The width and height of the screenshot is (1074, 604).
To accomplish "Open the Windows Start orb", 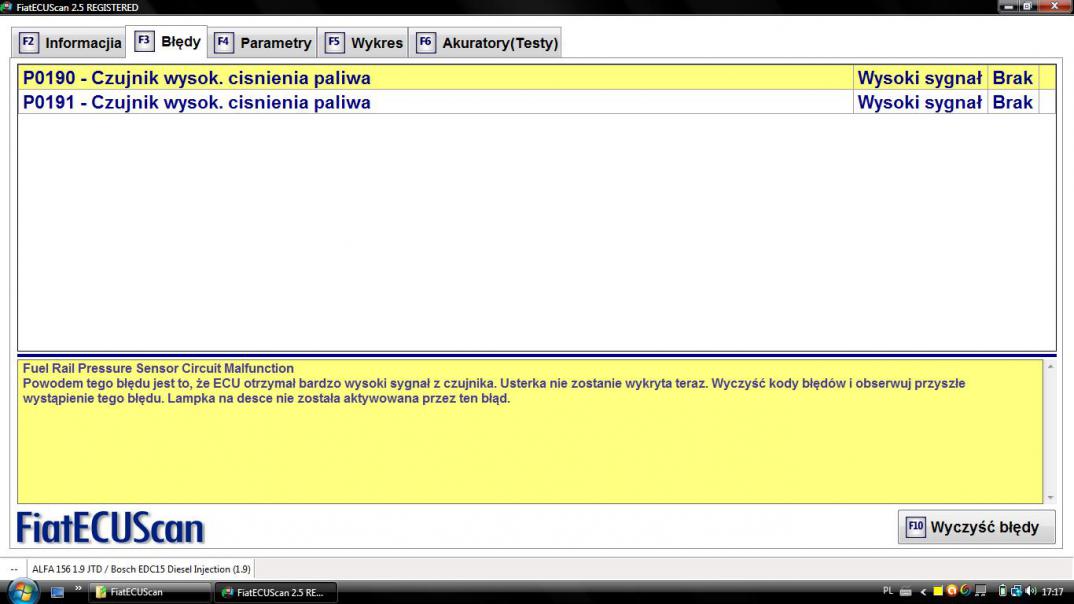I will pyautogui.click(x=23, y=591).
